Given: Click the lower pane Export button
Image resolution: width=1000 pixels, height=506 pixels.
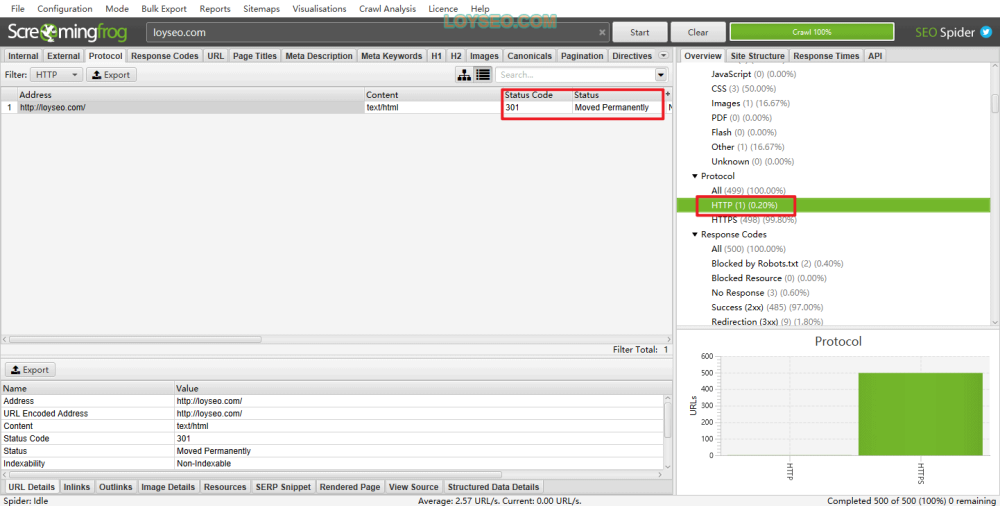Looking at the screenshot, I should point(31,369).
